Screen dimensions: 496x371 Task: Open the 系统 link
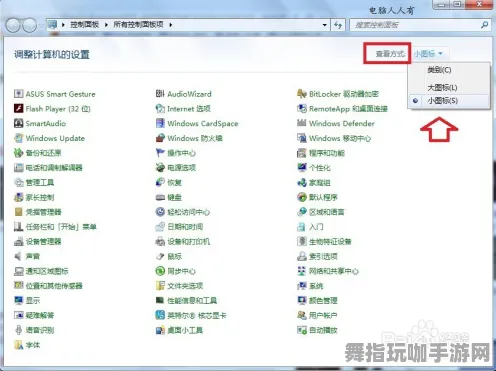tap(316, 286)
